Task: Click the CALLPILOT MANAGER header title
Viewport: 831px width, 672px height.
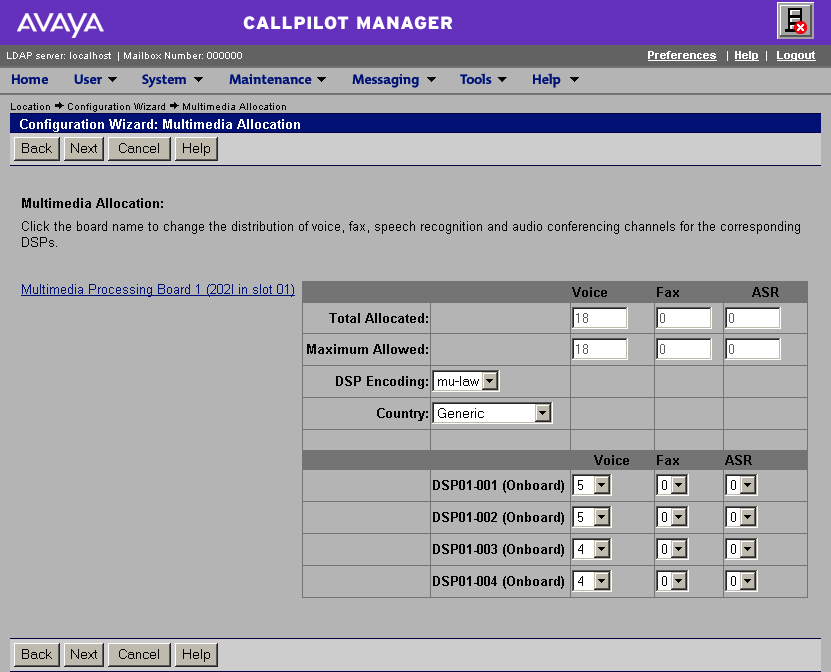Action: (x=348, y=23)
